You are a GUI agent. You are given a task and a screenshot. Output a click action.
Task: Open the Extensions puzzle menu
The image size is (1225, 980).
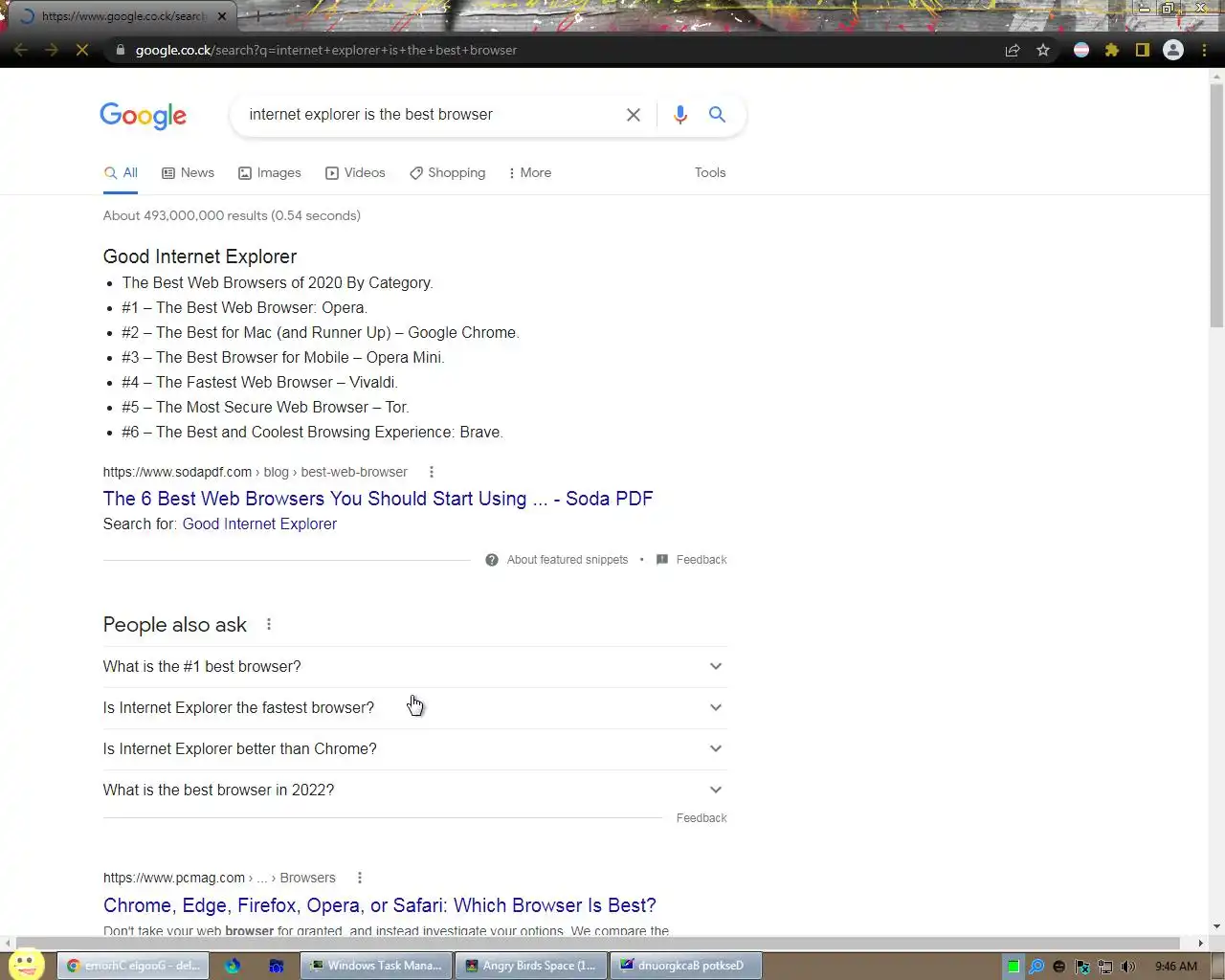pyautogui.click(x=1112, y=50)
